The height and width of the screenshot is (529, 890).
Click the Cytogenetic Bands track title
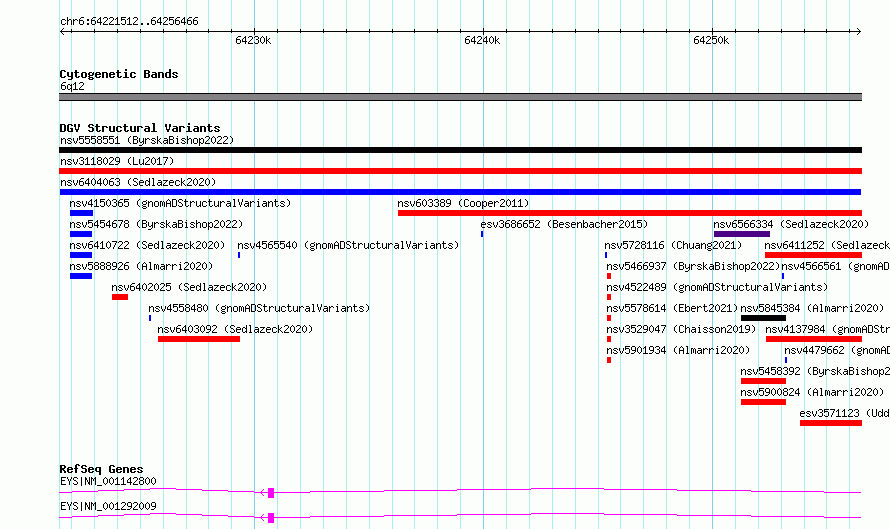point(119,74)
